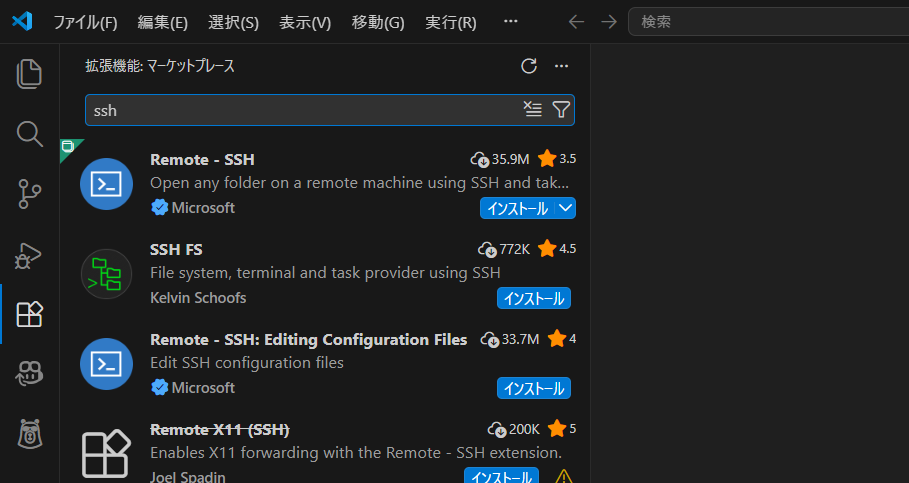Click the Joel Spadin publisher name
The height and width of the screenshot is (483, 909).
click(x=187, y=477)
